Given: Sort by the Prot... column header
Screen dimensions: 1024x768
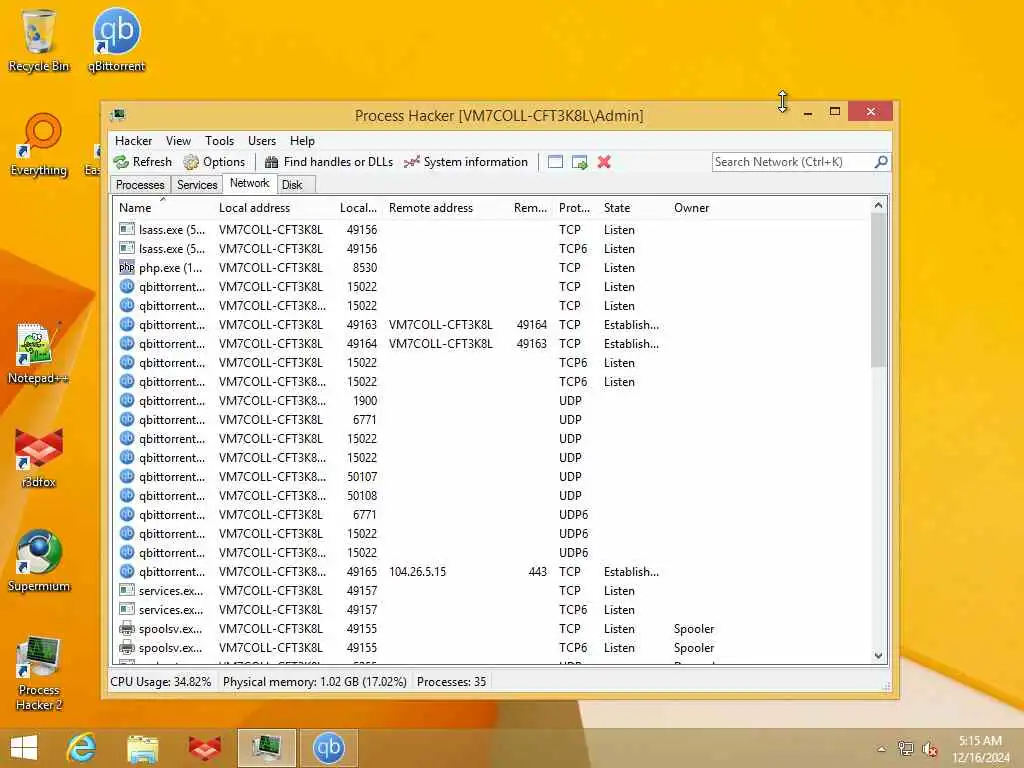Looking at the screenshot, I should [575, 208].
